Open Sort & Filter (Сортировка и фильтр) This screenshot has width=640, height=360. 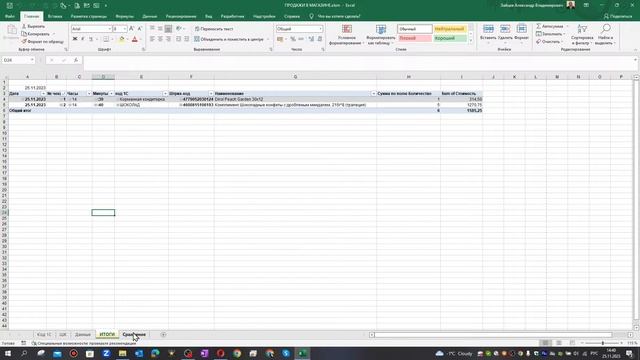[582, 34]
